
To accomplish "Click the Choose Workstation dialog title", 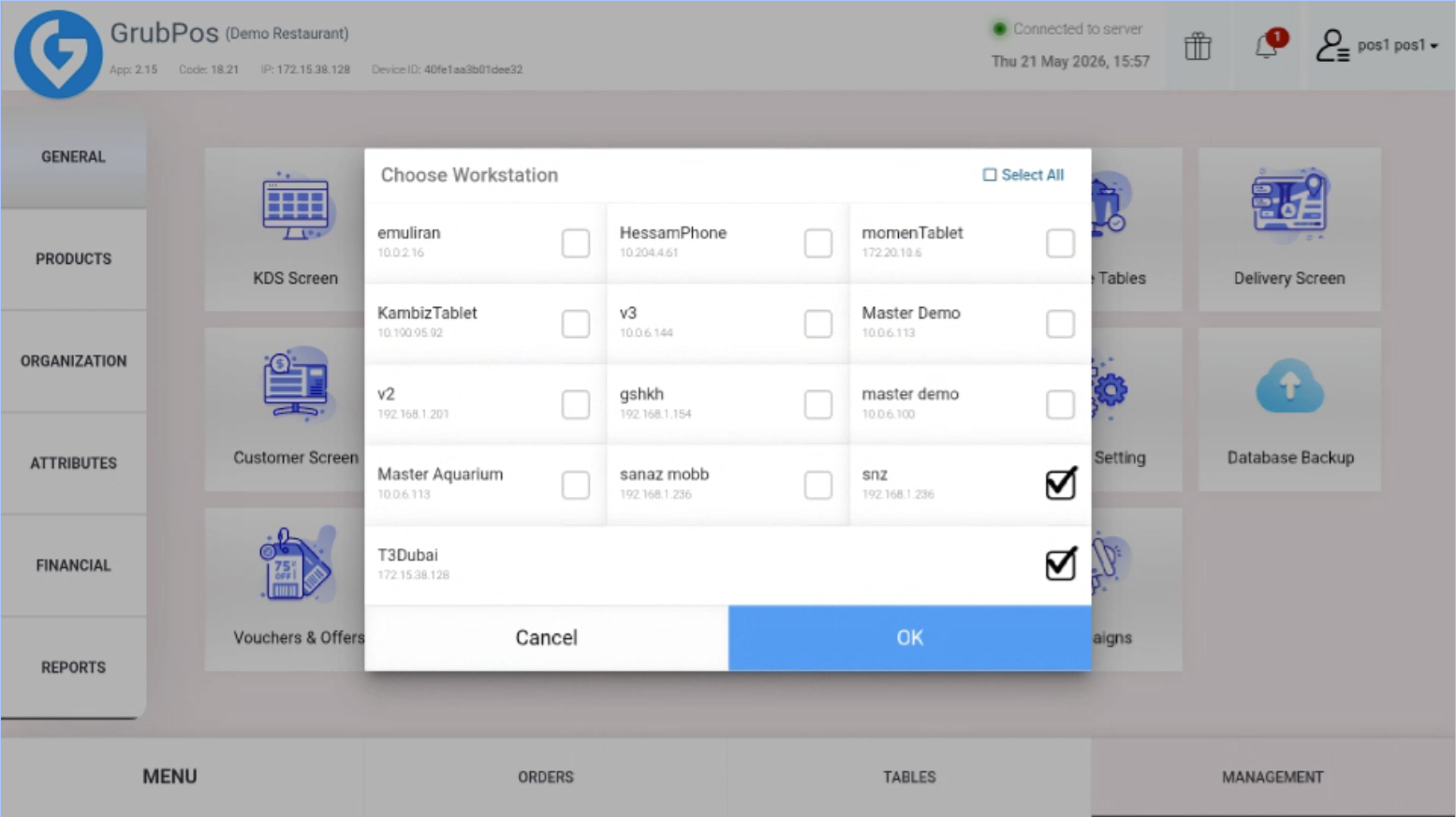I will pyautogui.click(x=469, y=175).
